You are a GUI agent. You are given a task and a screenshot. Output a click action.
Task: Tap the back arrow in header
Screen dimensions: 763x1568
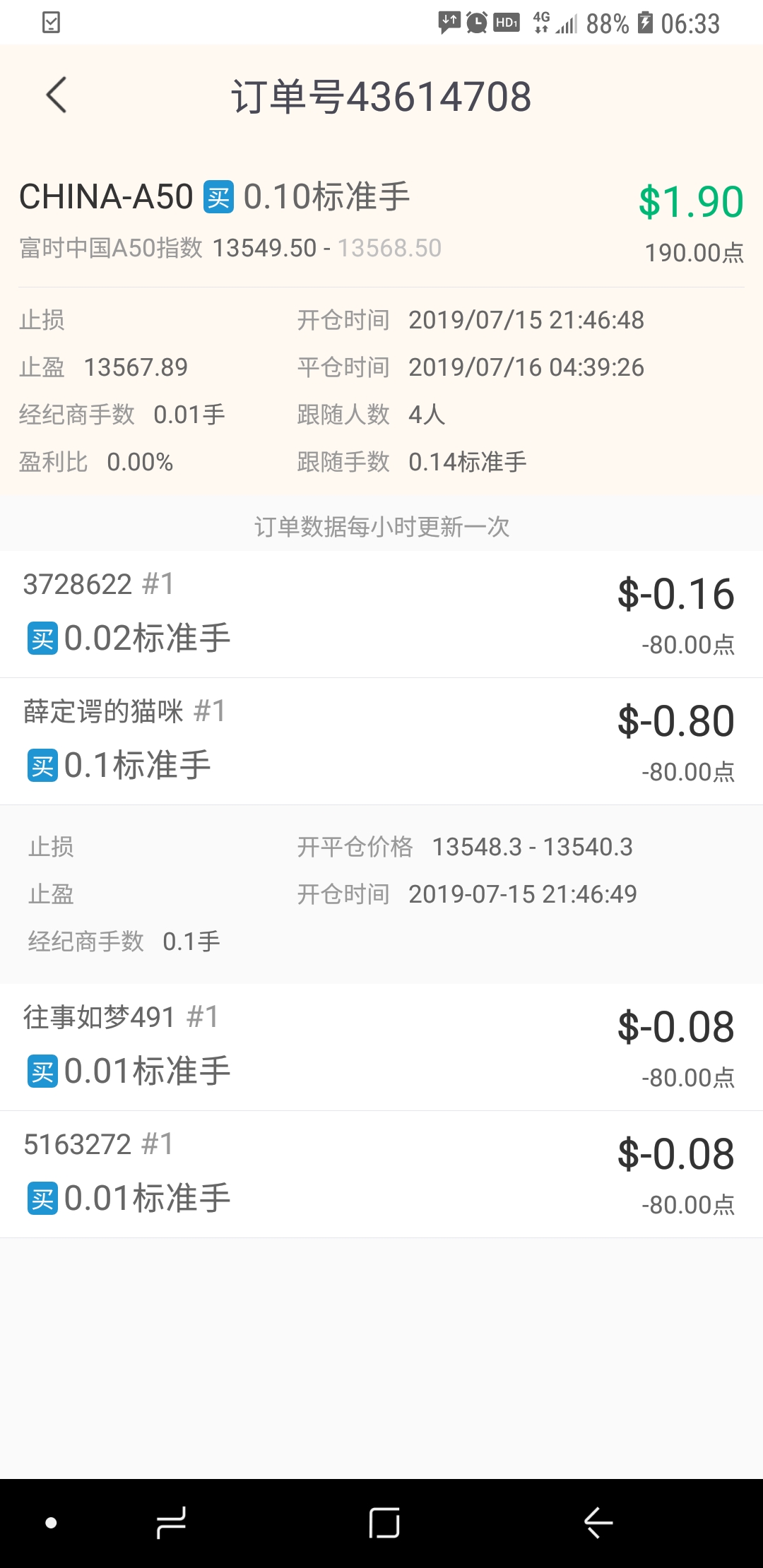[57, 95]
